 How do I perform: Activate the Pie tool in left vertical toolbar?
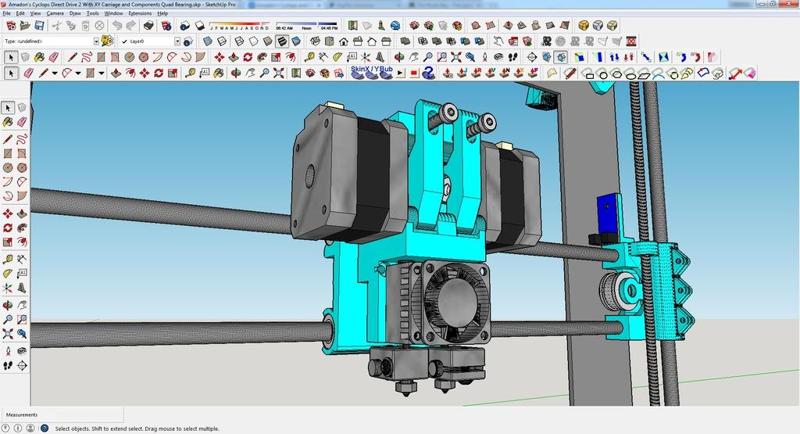tap(21, 196)
